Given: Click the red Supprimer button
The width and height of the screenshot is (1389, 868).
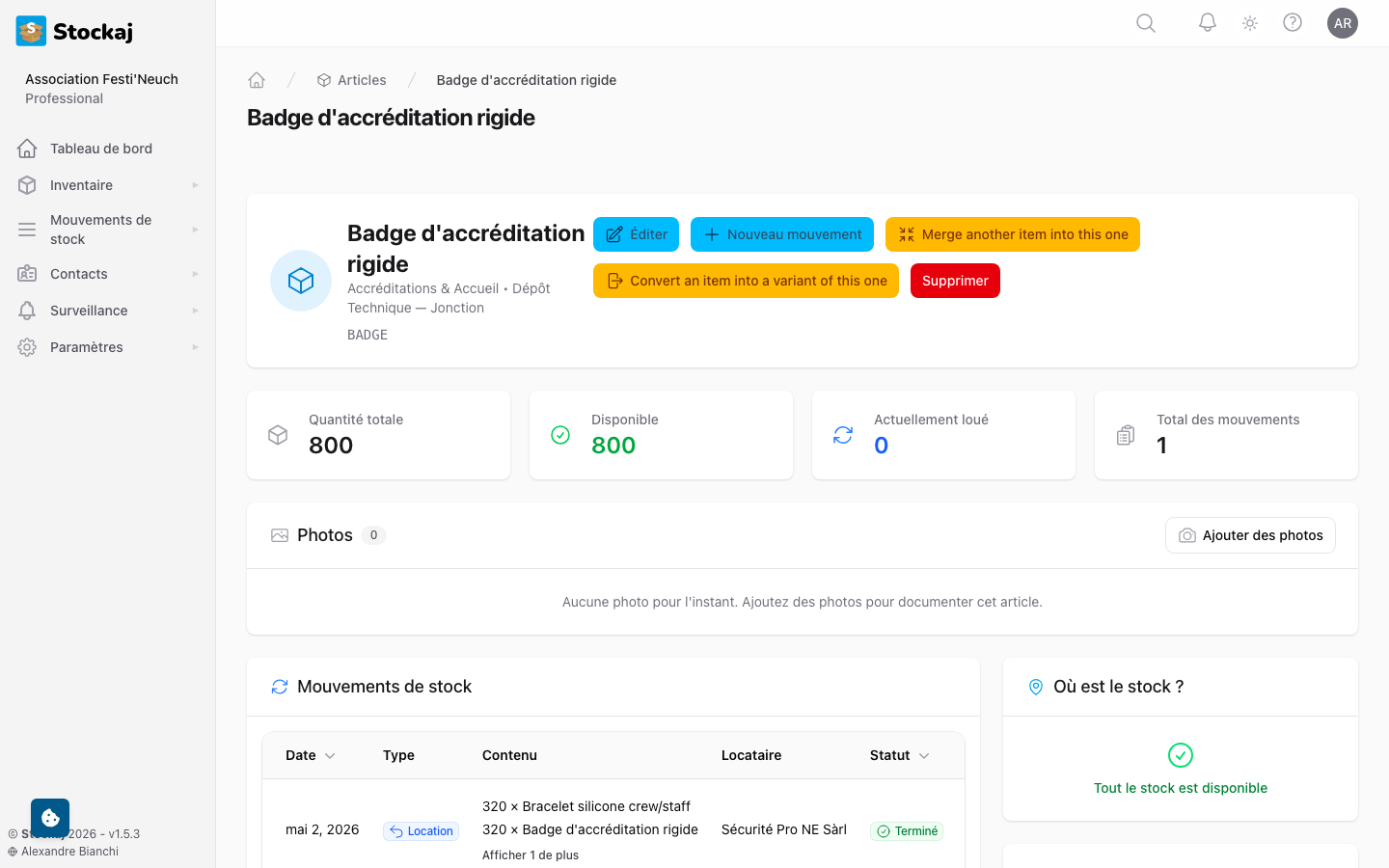Looking at the screenshot, I should (x=955, y=281).
